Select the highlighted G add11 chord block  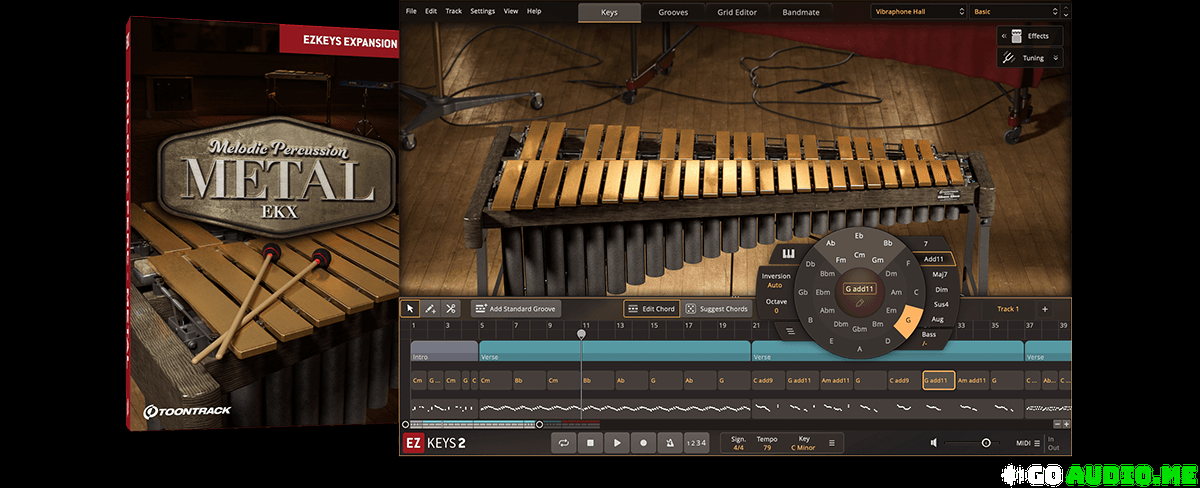coord(938,381)
